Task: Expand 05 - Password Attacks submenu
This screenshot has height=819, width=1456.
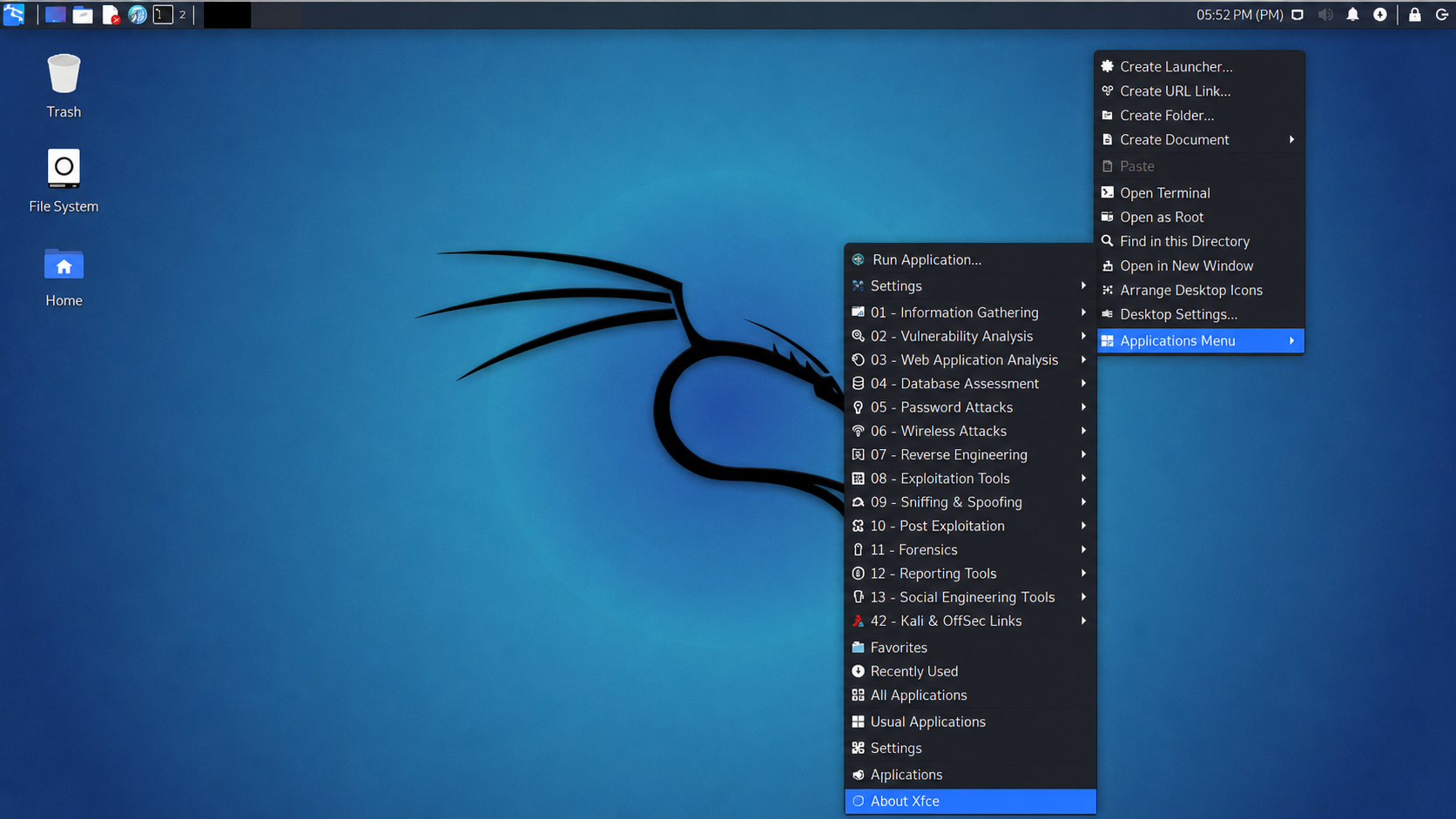Action: coord(970,407)
